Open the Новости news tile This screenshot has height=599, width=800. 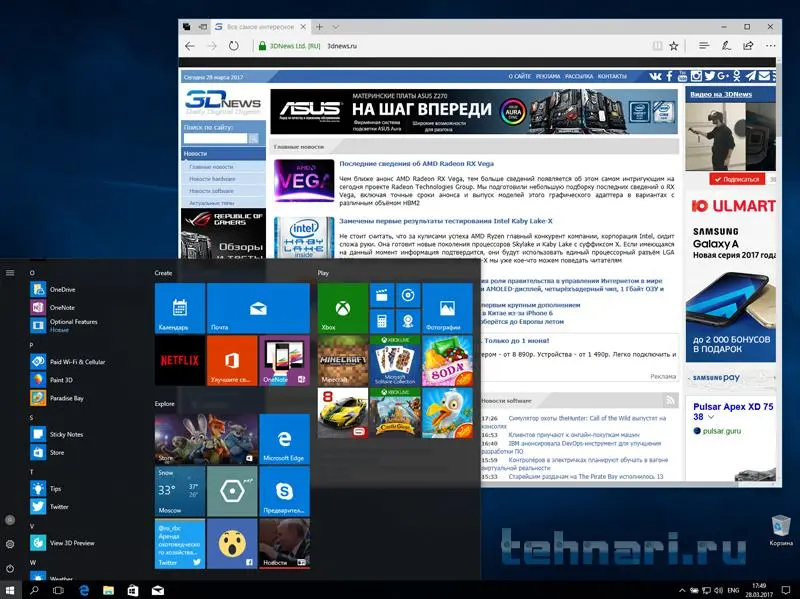pyautogui.click(x=284, y=543)
